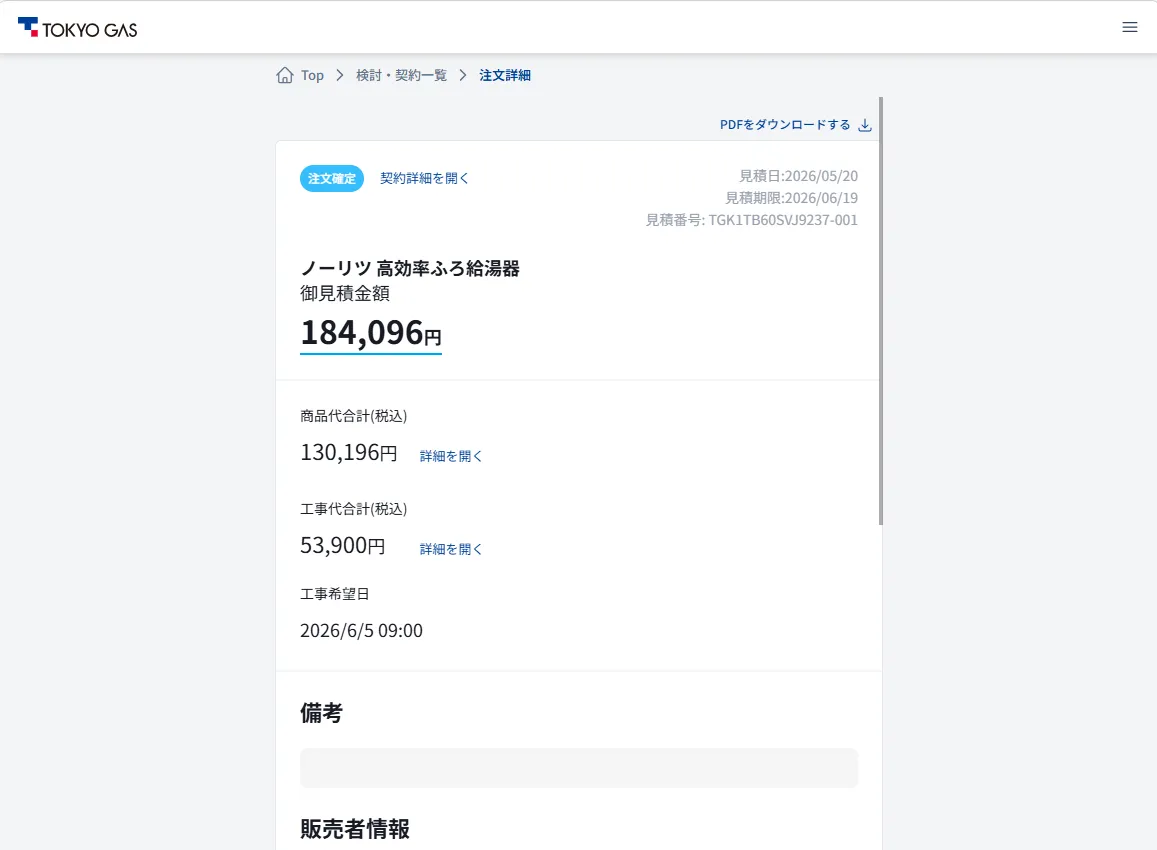Expand 契約詳細を開く
The width and height of the screenshot is (1157, 850).
(424, 179)
